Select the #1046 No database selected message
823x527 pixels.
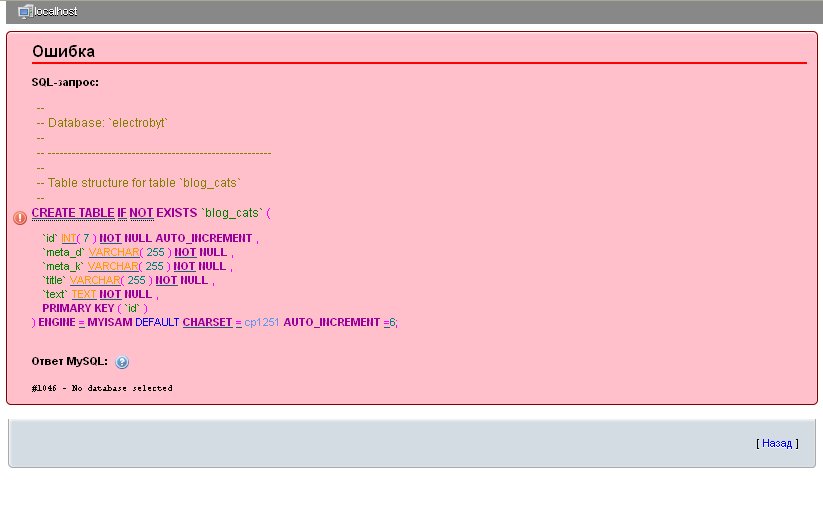pyautogui.click(x=102, y=388)
